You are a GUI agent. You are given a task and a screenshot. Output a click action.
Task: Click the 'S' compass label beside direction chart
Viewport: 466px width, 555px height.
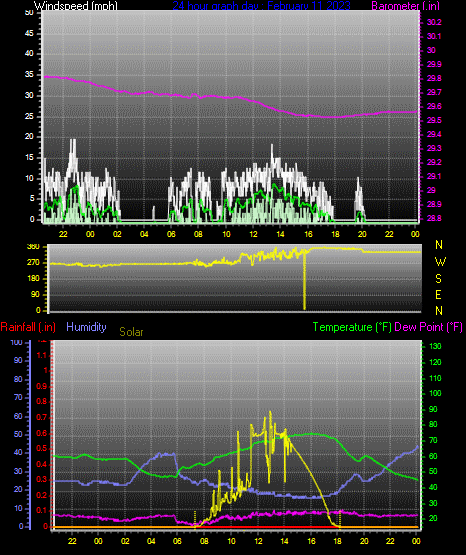(x=438, y=279)
